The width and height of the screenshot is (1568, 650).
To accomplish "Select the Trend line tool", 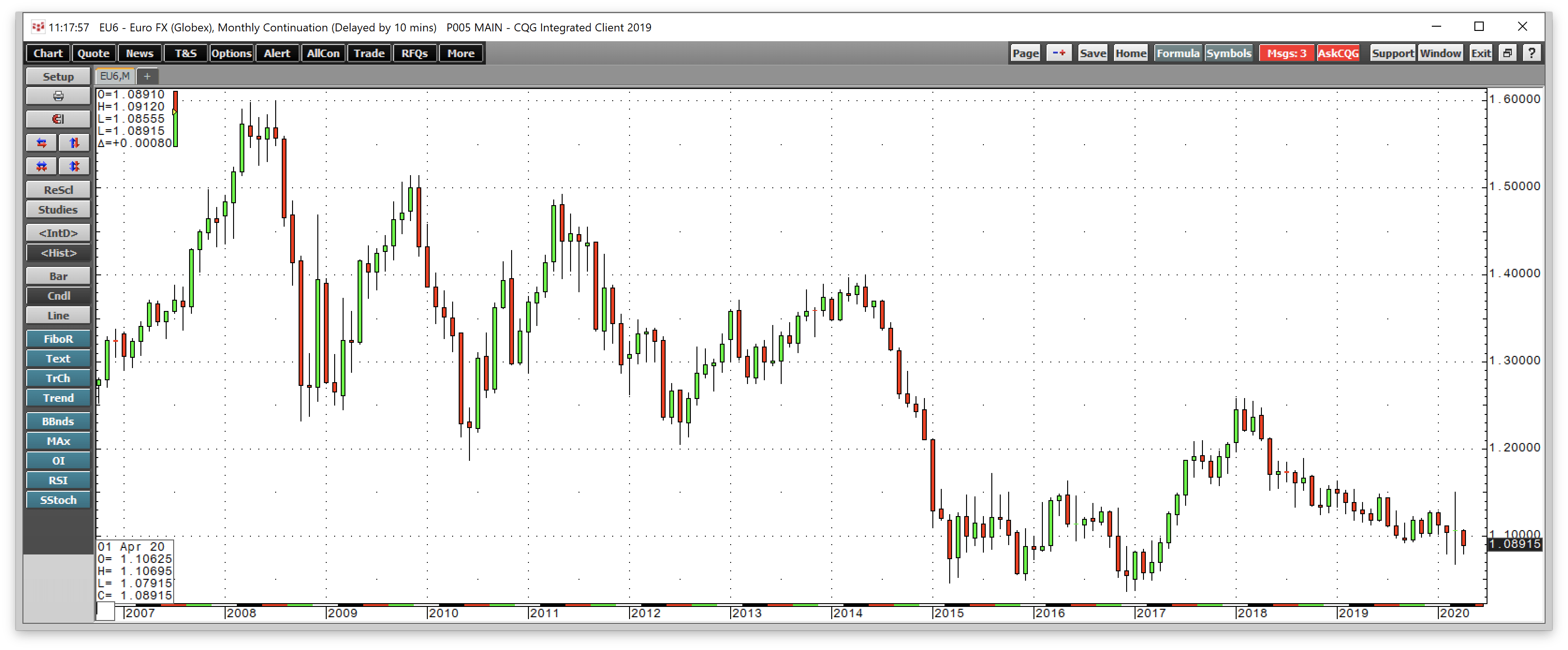I will pos(58,398).
